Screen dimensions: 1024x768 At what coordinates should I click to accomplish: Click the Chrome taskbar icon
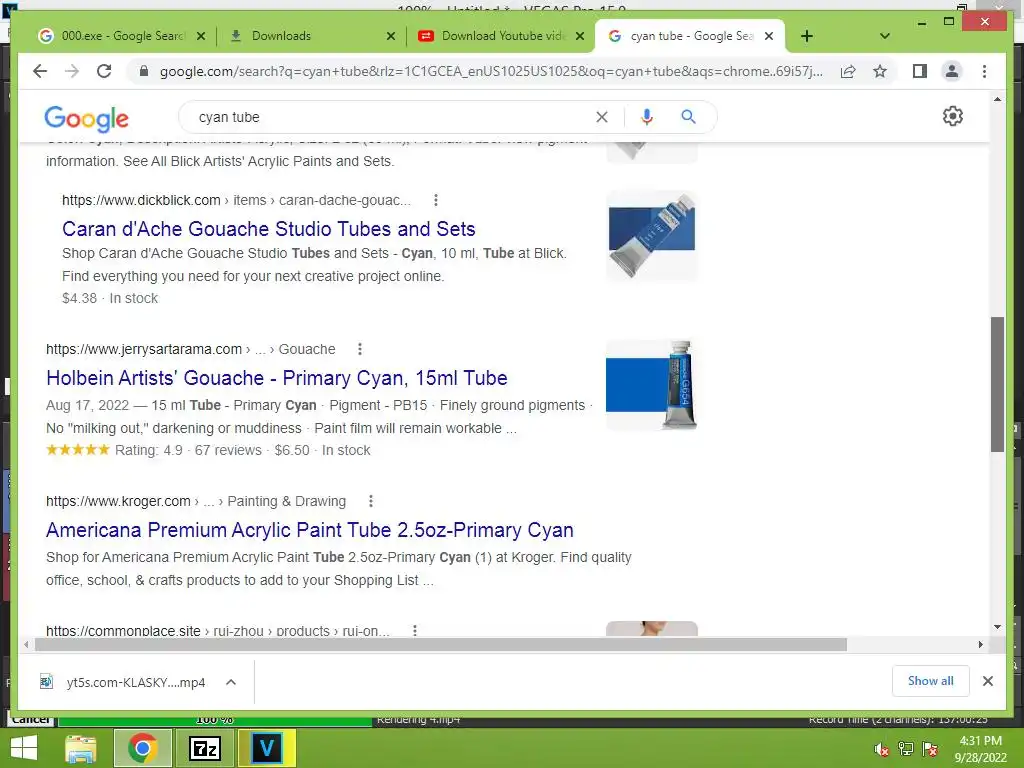(x=143, y=748)
